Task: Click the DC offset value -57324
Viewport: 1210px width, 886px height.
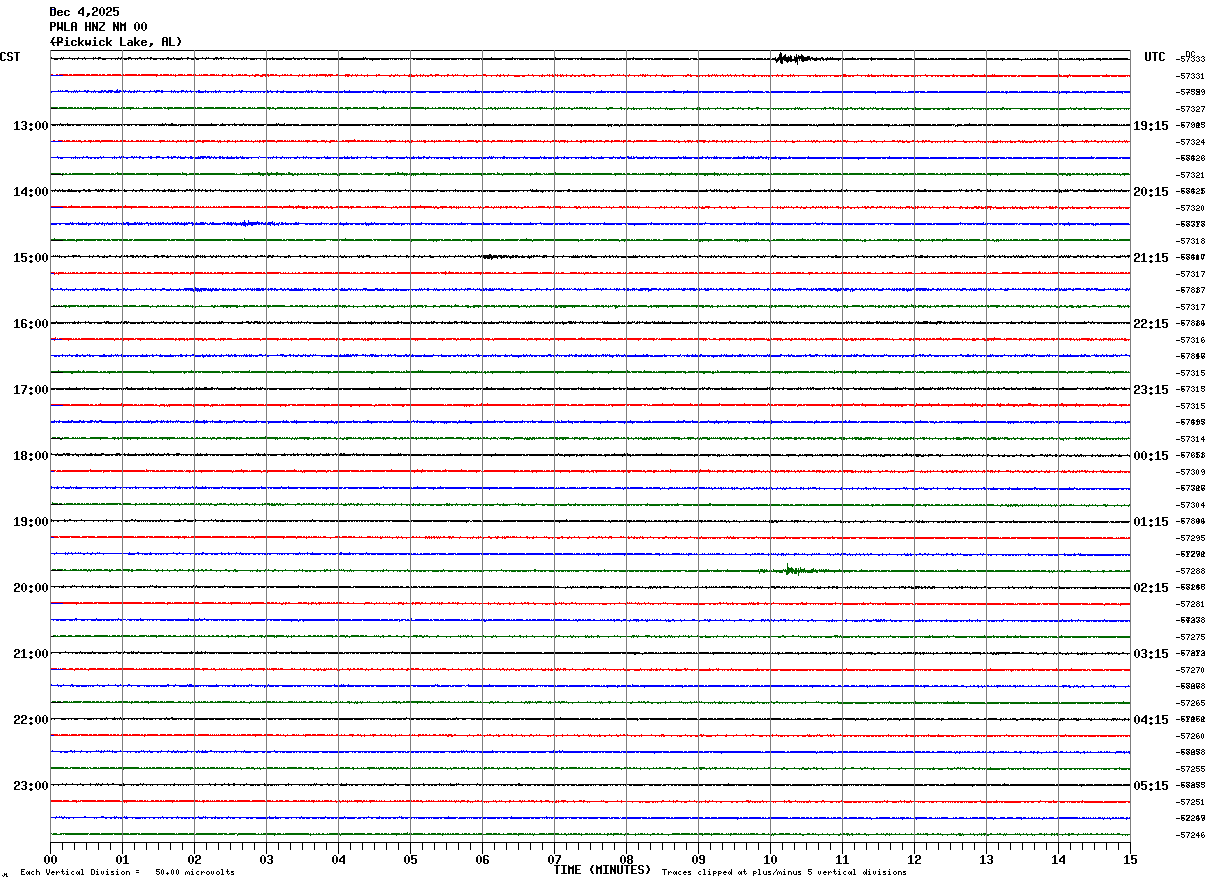Action: (1191, 142)
